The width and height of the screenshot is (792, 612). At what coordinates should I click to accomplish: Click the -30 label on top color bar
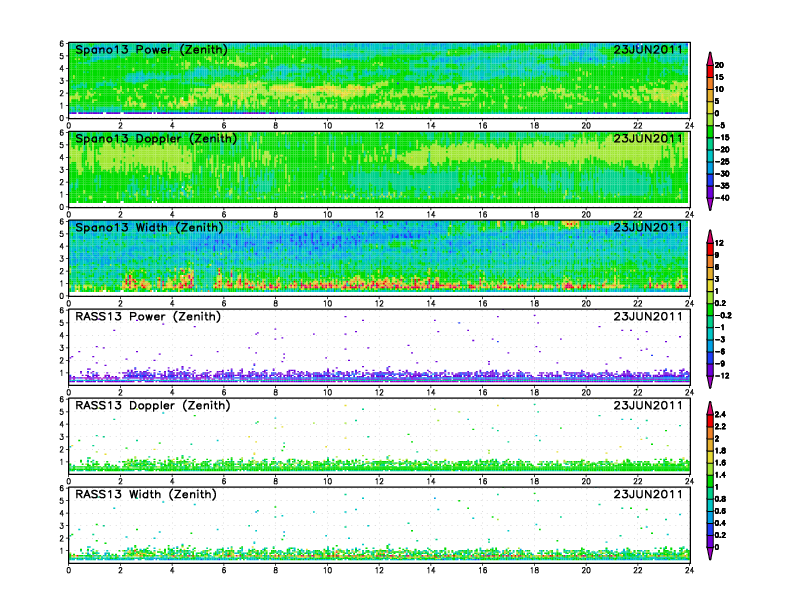(x=722, y=174)
